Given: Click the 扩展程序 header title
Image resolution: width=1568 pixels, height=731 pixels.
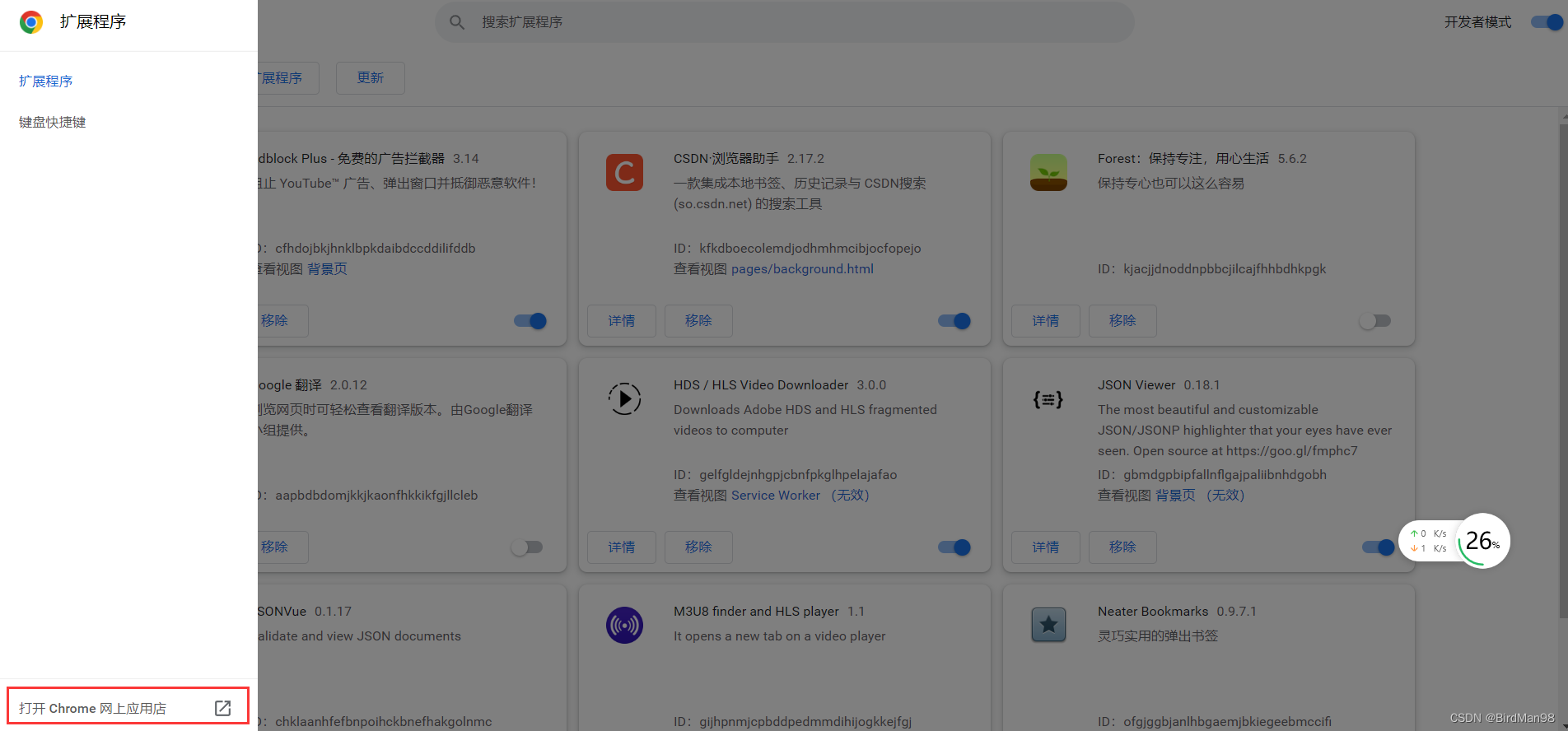Looking at the screenshot, I should click(x=93, y=21).
